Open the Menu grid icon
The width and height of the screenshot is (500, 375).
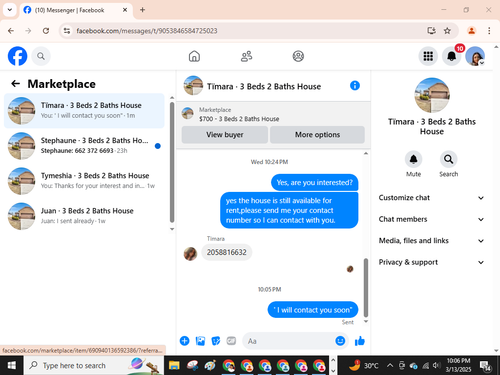click(428, 56)
